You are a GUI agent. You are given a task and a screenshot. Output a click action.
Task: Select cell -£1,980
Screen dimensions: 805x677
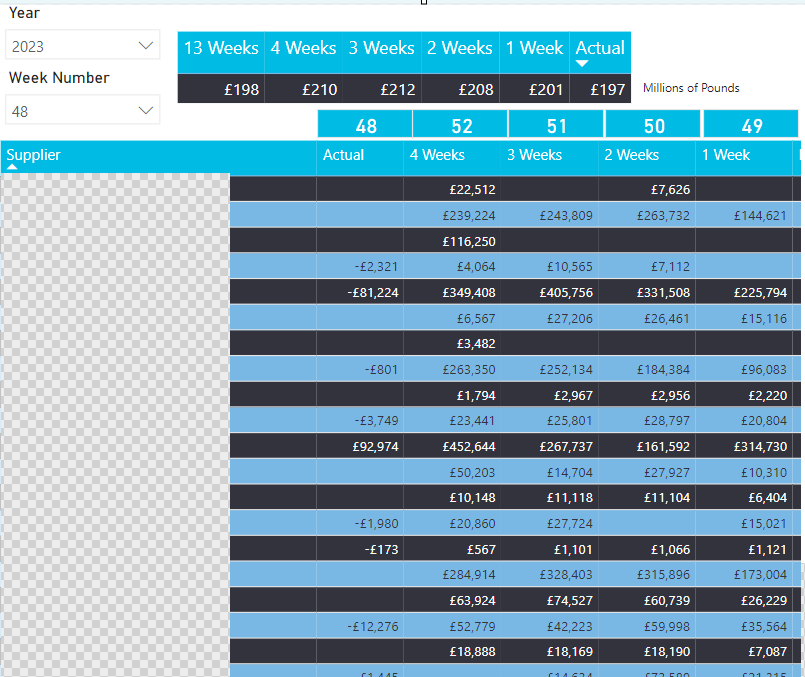376,524
